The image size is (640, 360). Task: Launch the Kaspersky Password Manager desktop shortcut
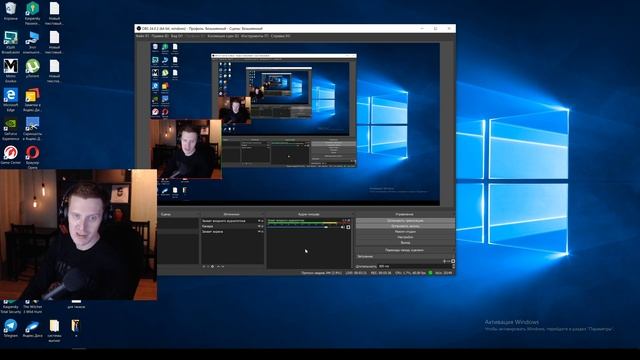coord(32,13)
